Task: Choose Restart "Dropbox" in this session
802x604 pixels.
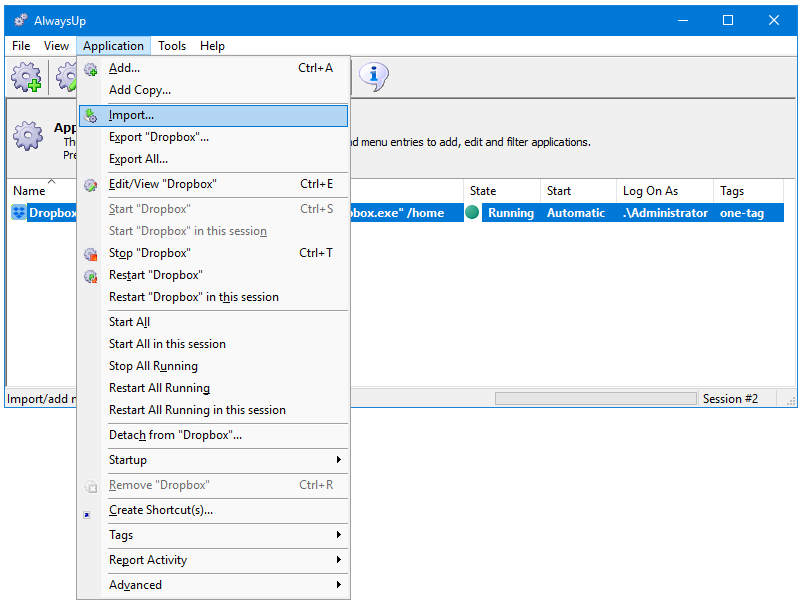Action: click(213, 297)
